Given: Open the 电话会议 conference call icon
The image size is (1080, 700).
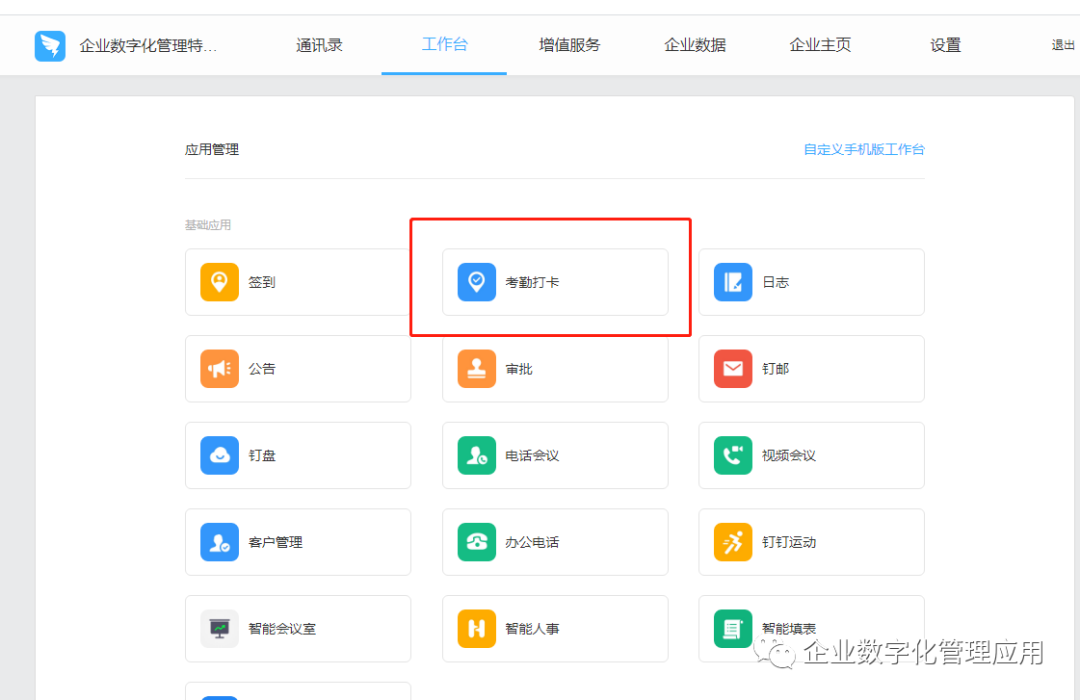Looking at the screenshot, I should tap(476, 455).
